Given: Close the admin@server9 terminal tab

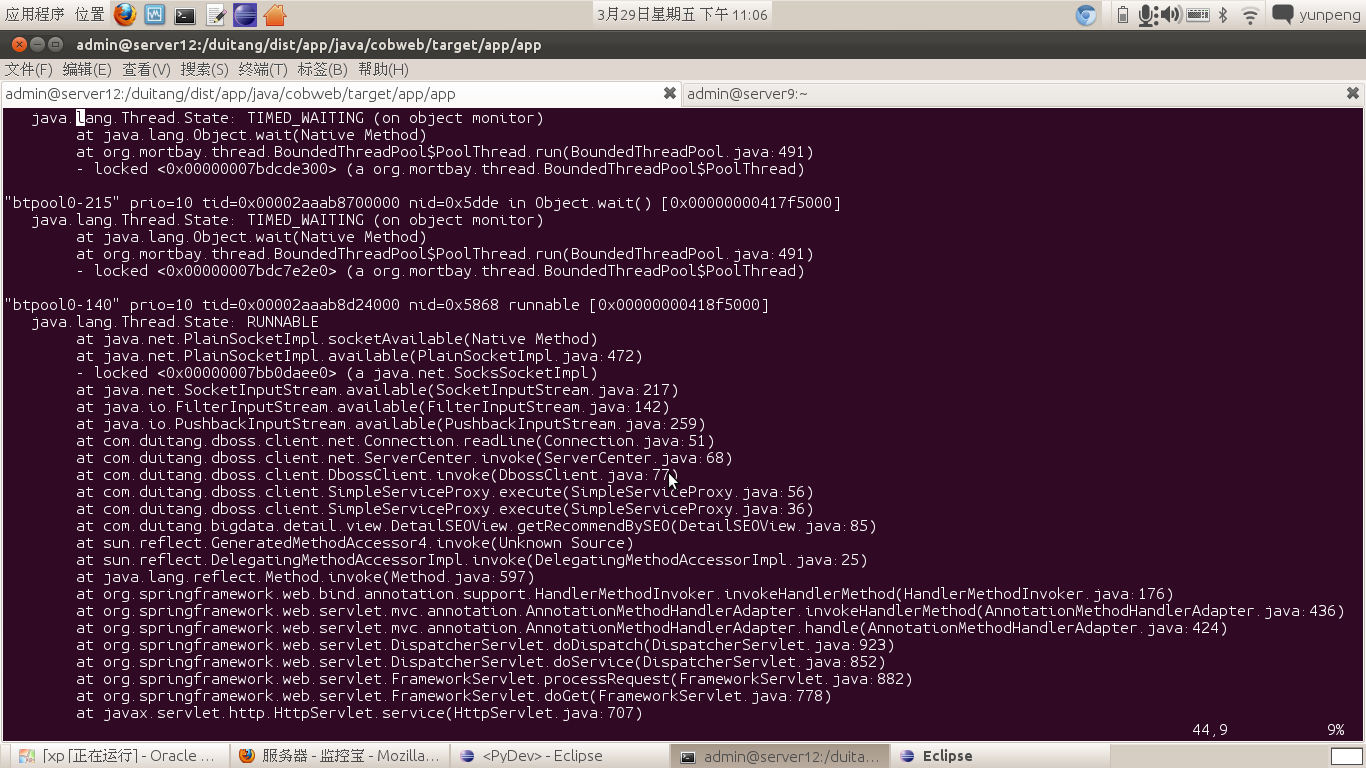Looking at the screenshot, I should [1353, 93].
